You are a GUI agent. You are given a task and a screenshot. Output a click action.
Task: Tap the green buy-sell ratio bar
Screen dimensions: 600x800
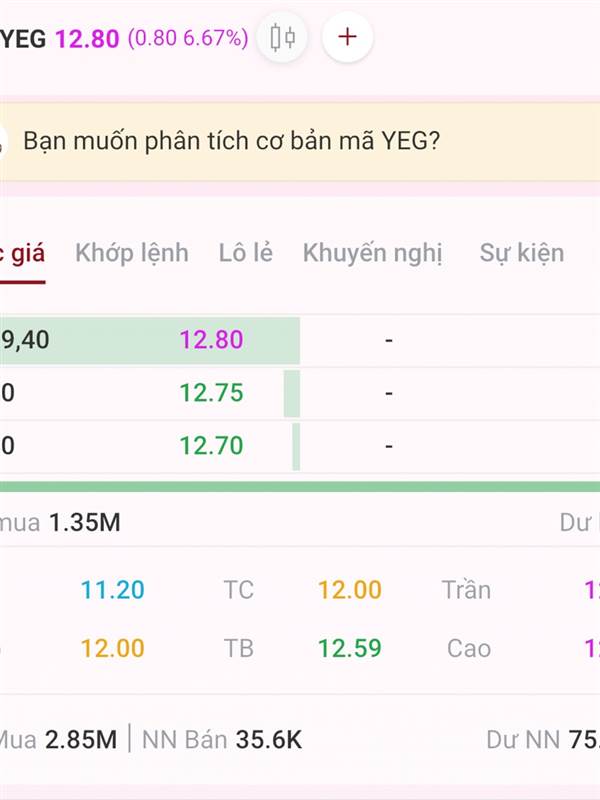(300, 486)
